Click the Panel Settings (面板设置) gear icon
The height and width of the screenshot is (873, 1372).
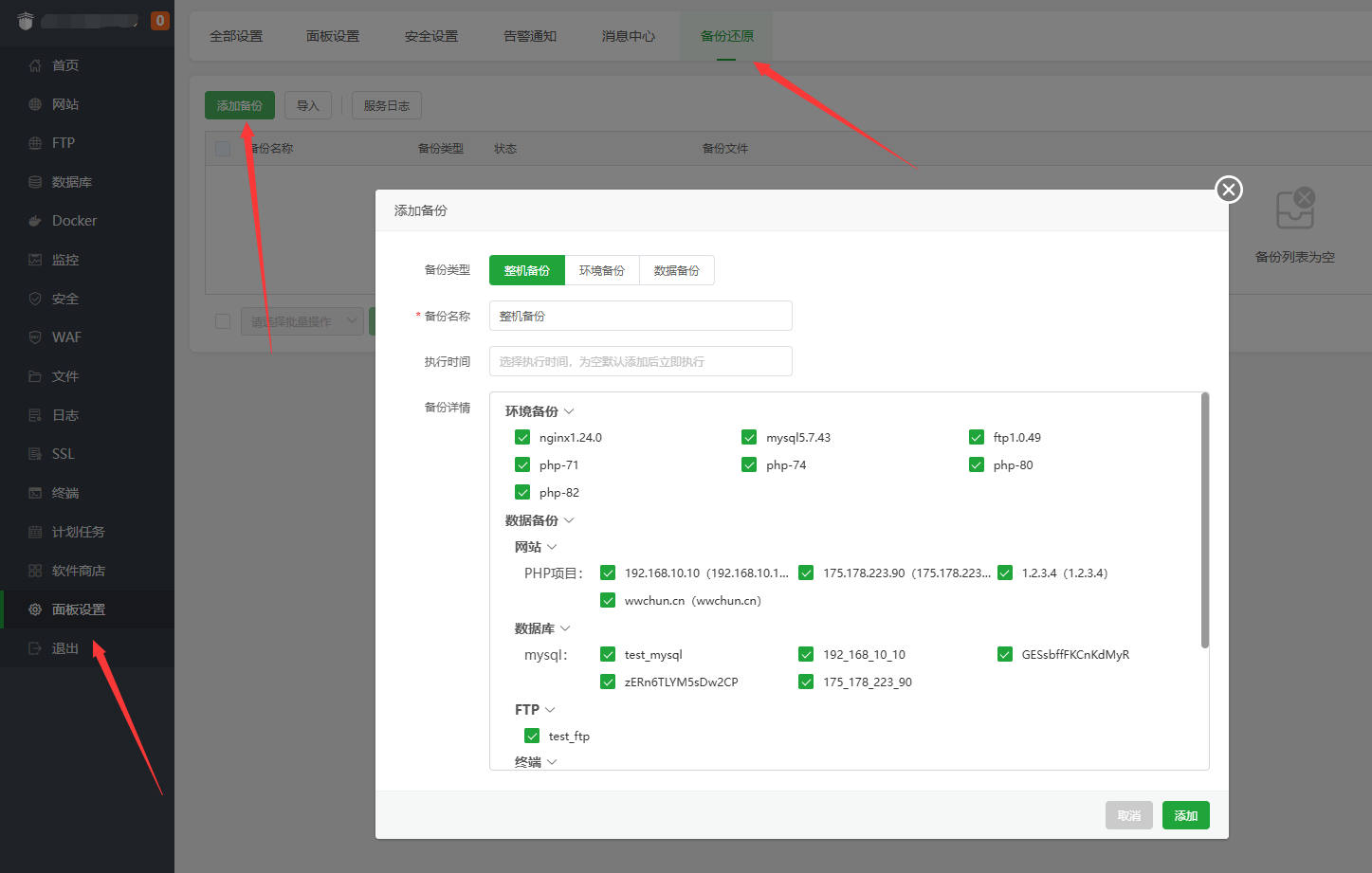coord(35,609)
